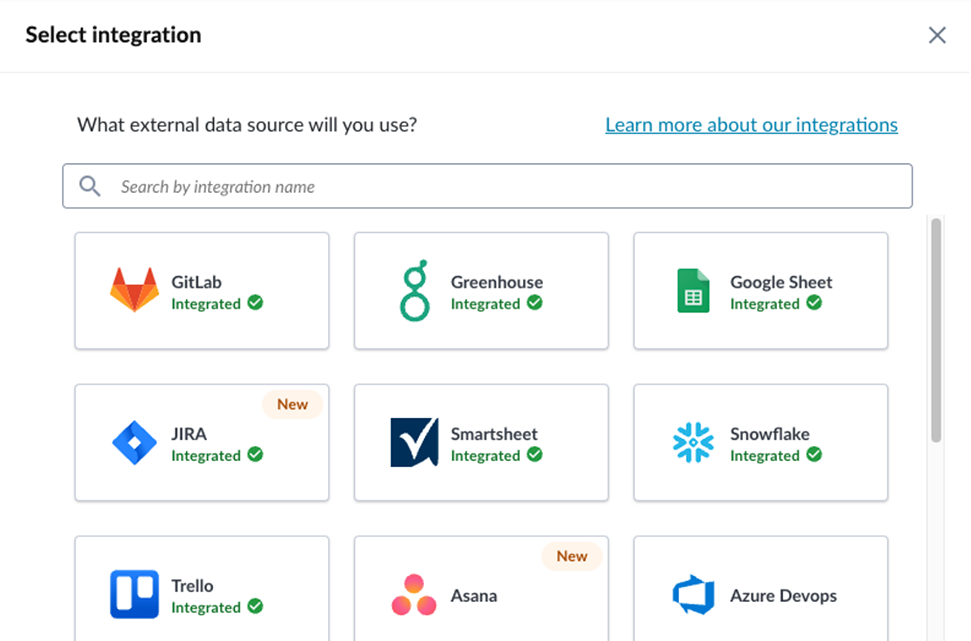Screen dimensions: 971x641
Task: Click Trello's green integrated checkmark
Action: click(x=255, y=606)
